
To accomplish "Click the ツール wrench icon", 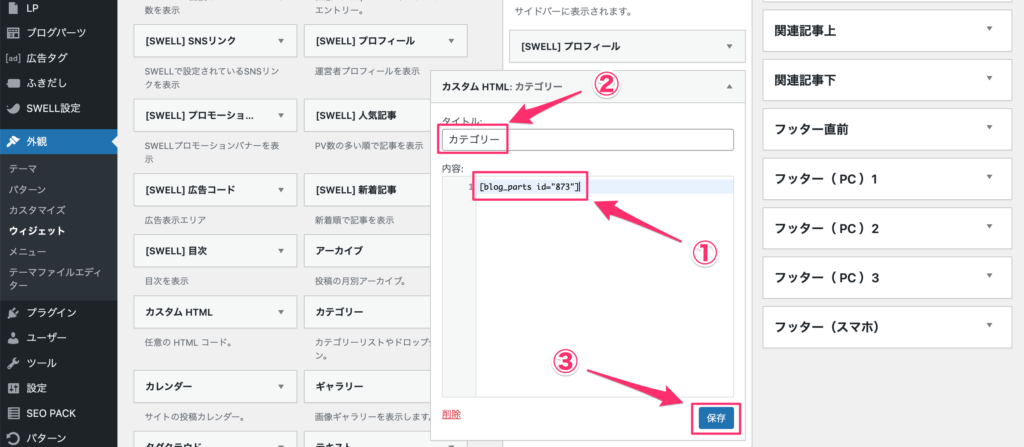I will point(13,363).
